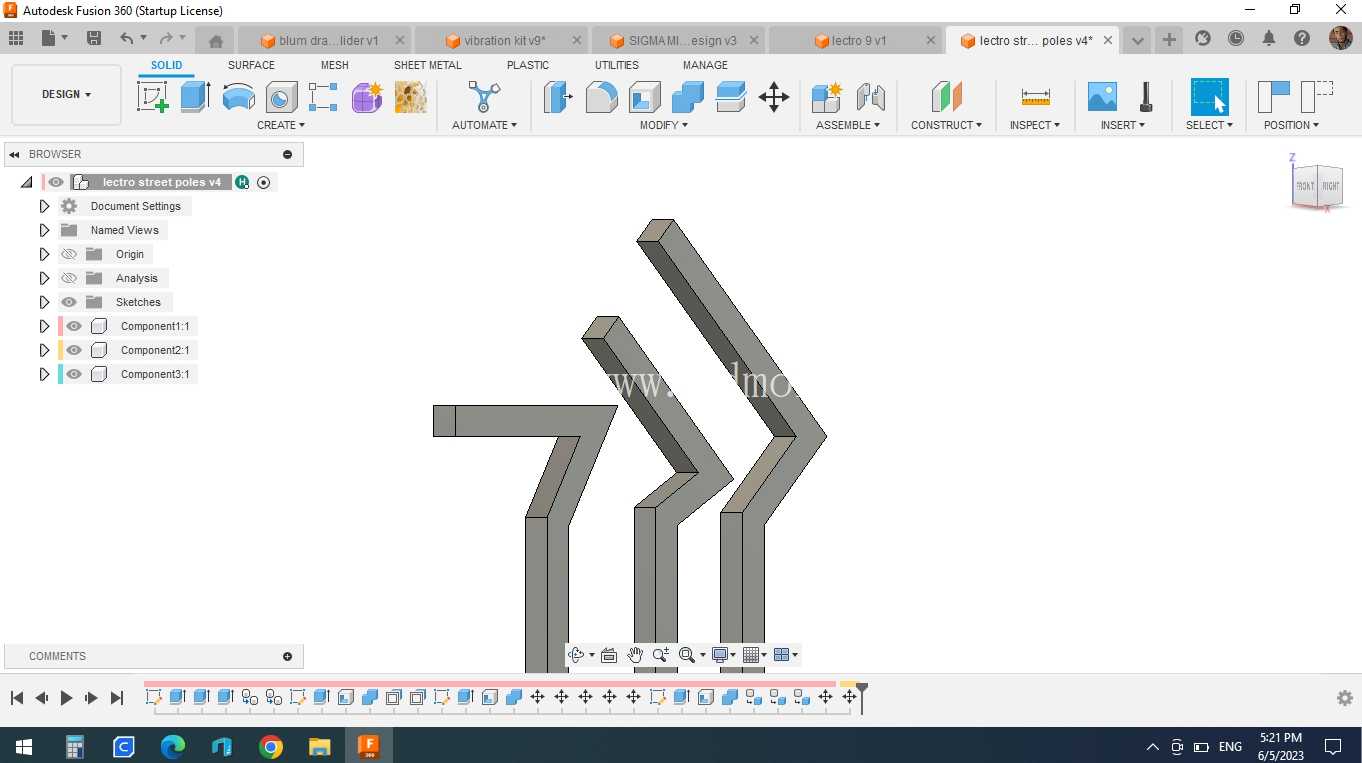Expand the Comments panel
The width and height of the screenshot is (1362, 763).
point(288,656)
